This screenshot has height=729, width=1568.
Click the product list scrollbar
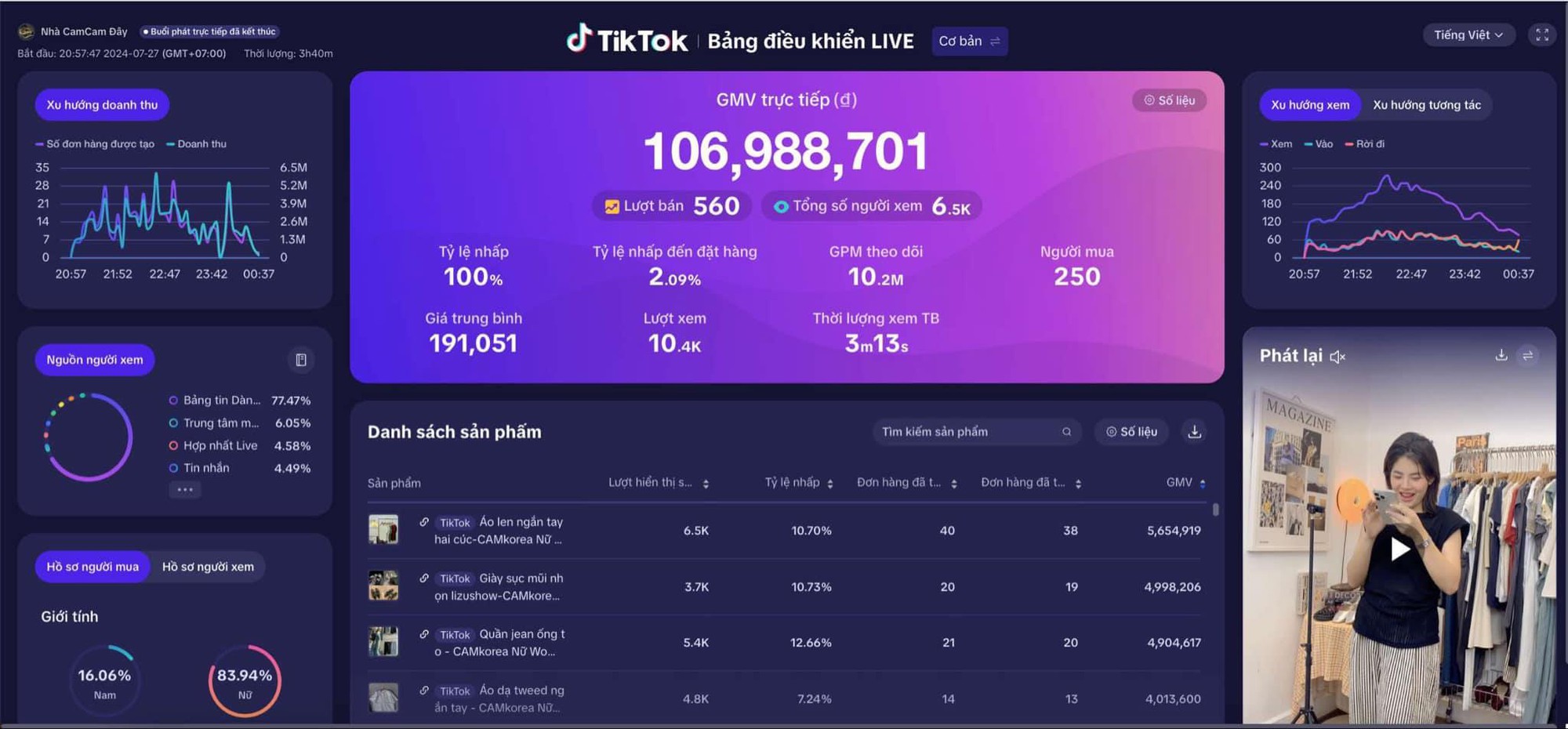click(x=1215, y=510)
